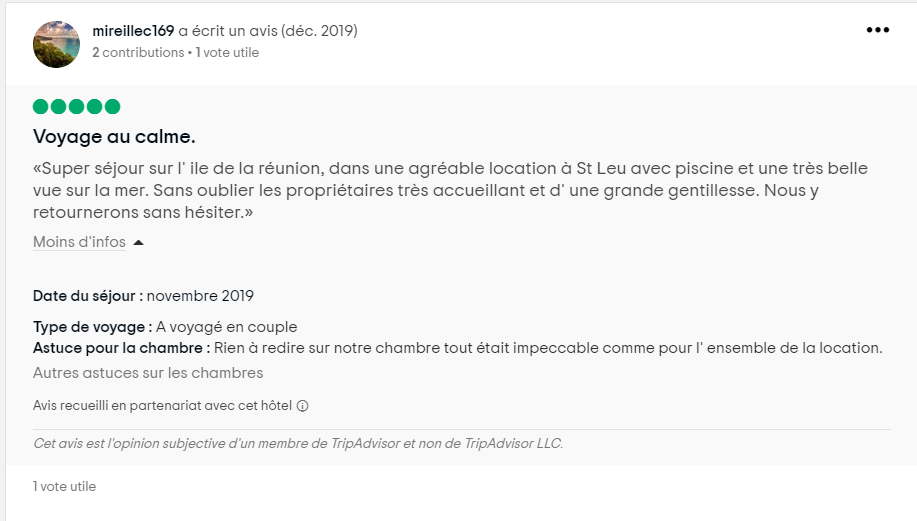Screen dimensions: 917x521
Task: Click "1 vote utile" under the username
Action: point(227,52)
